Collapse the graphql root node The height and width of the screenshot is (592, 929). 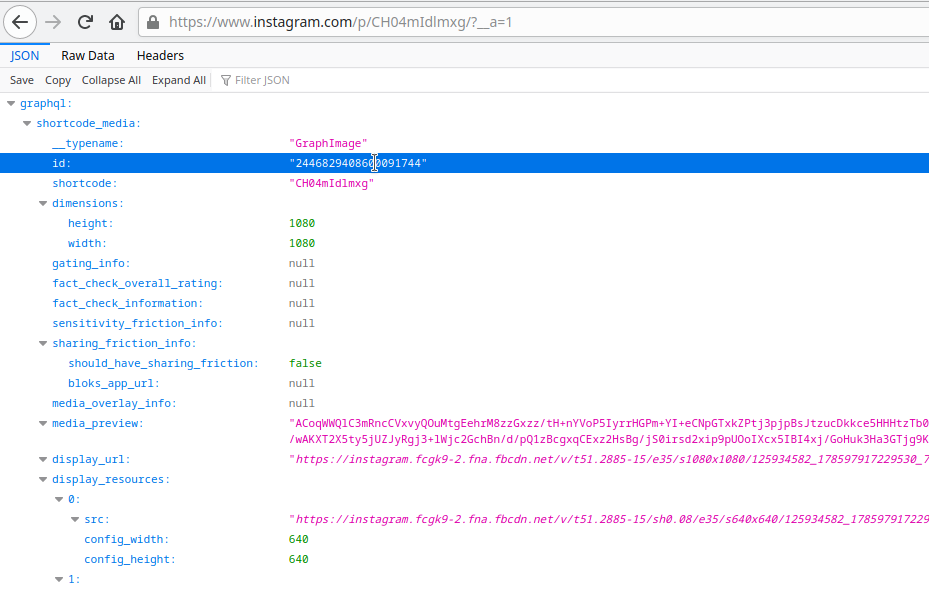click(12, 103)
